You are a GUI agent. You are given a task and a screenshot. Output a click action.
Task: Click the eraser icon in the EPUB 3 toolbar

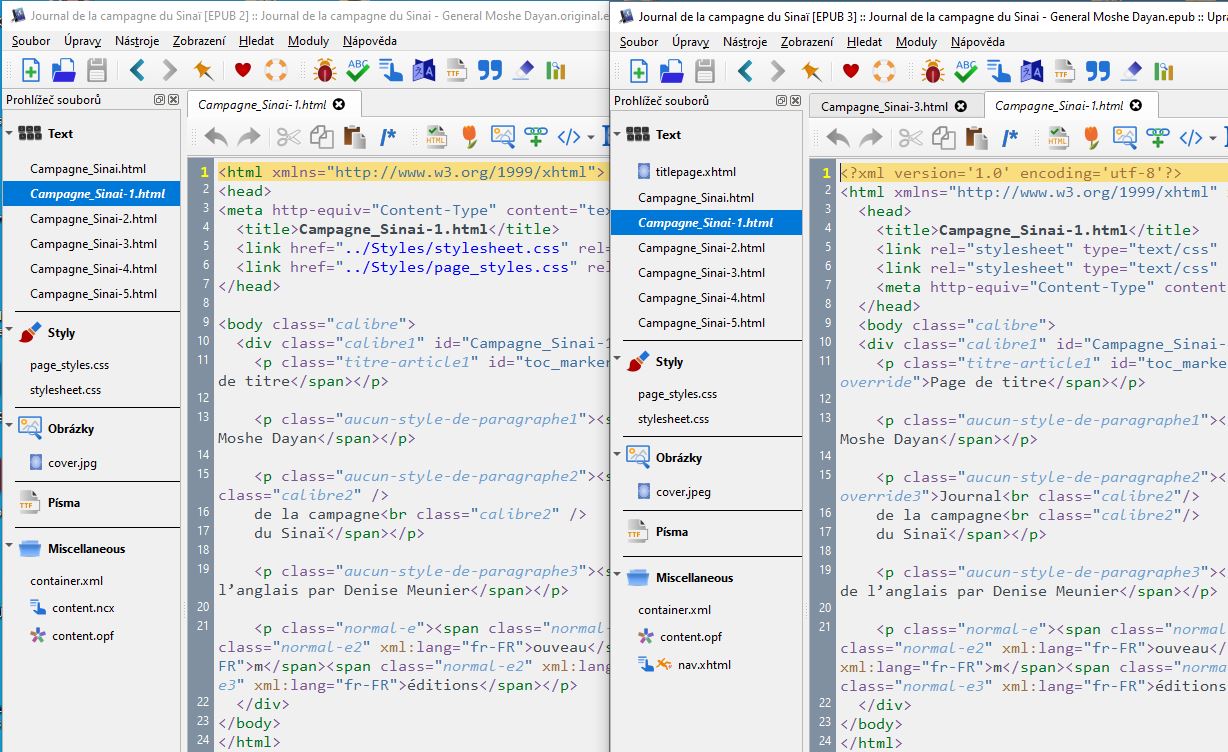1131,70
